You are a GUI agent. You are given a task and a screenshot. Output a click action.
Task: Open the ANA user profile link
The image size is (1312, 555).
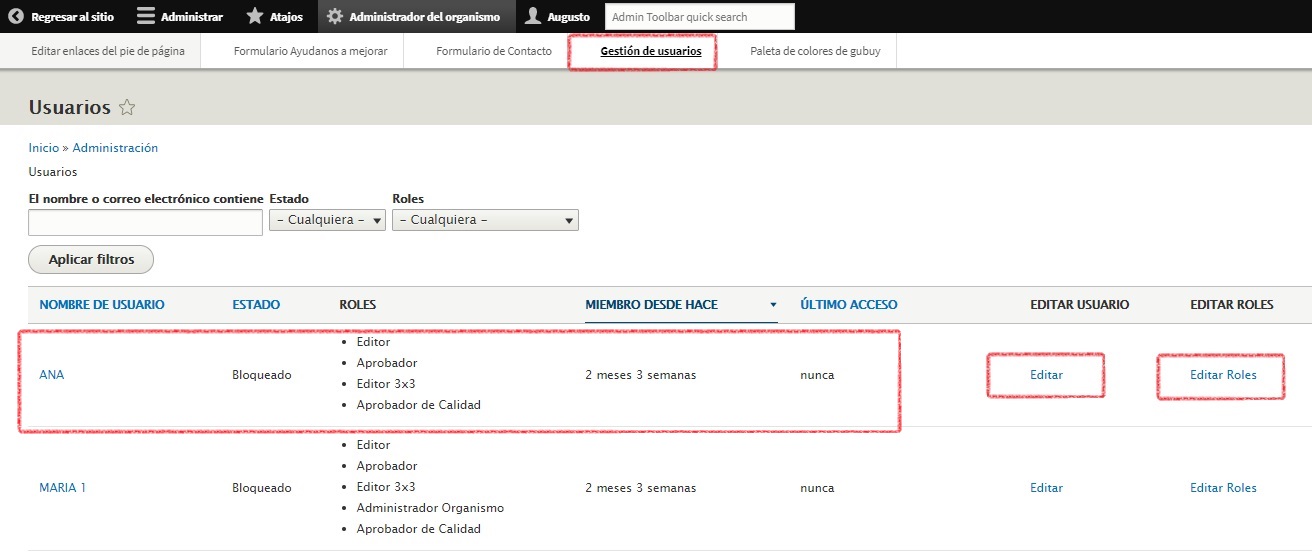(51, 375)
